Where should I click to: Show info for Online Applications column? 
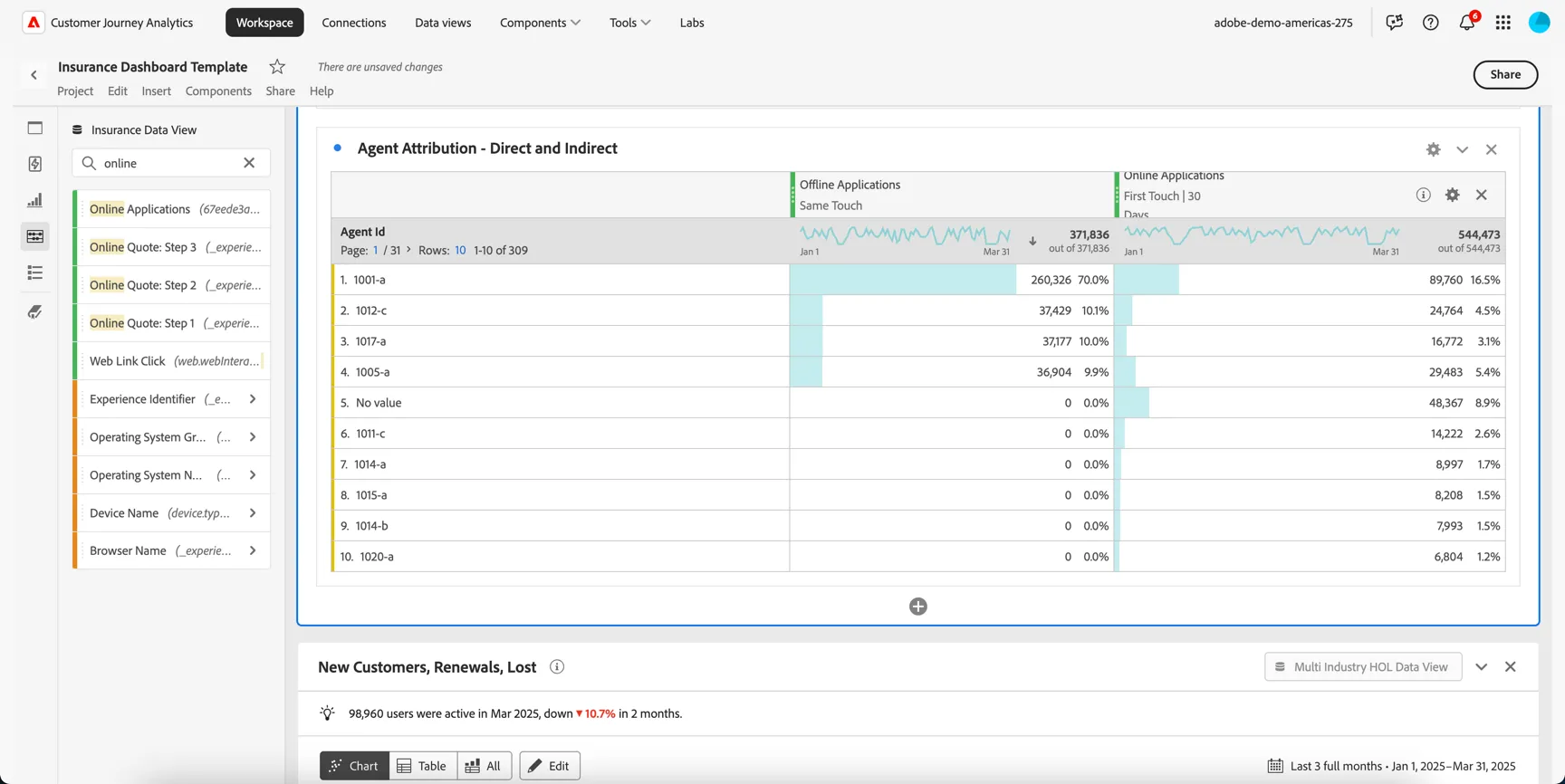coord(1424,195)
